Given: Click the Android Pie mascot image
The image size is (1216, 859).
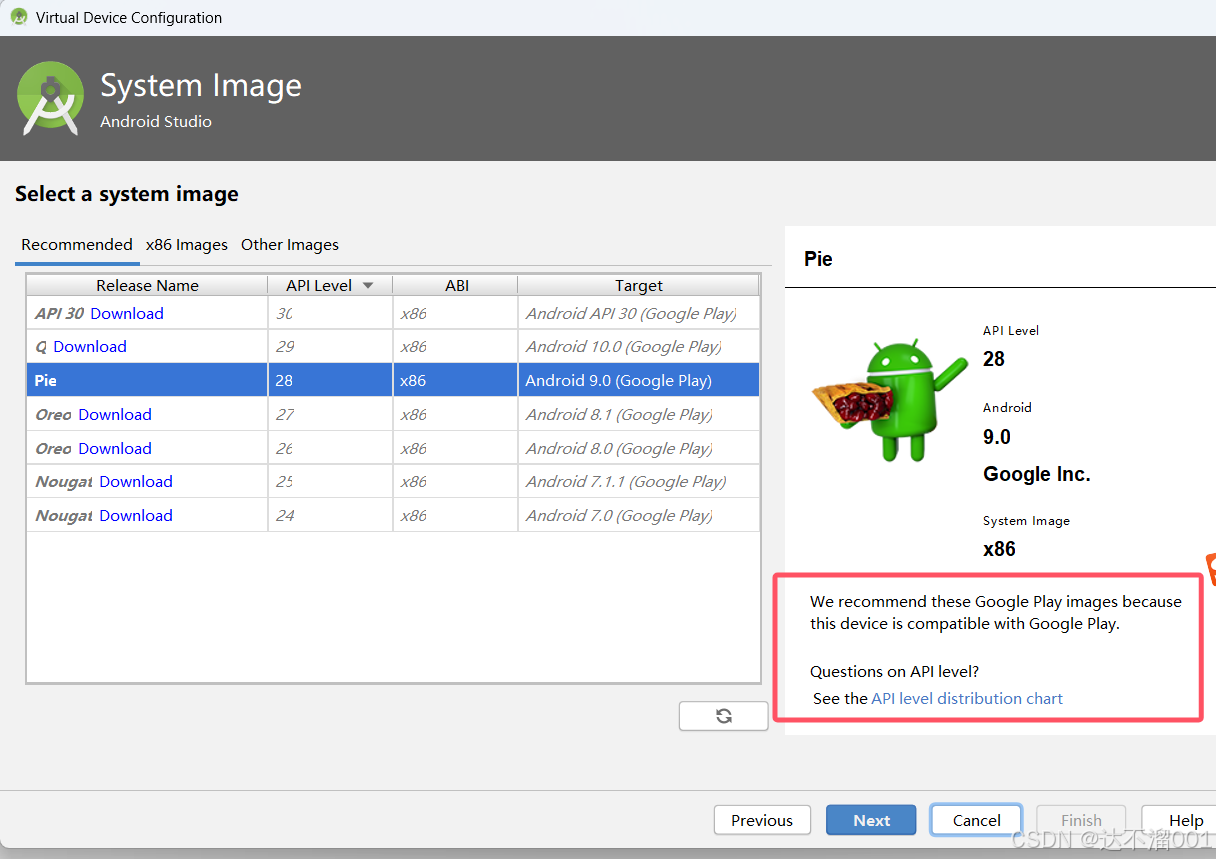Looking at the screenshot, I should point(889,399).
